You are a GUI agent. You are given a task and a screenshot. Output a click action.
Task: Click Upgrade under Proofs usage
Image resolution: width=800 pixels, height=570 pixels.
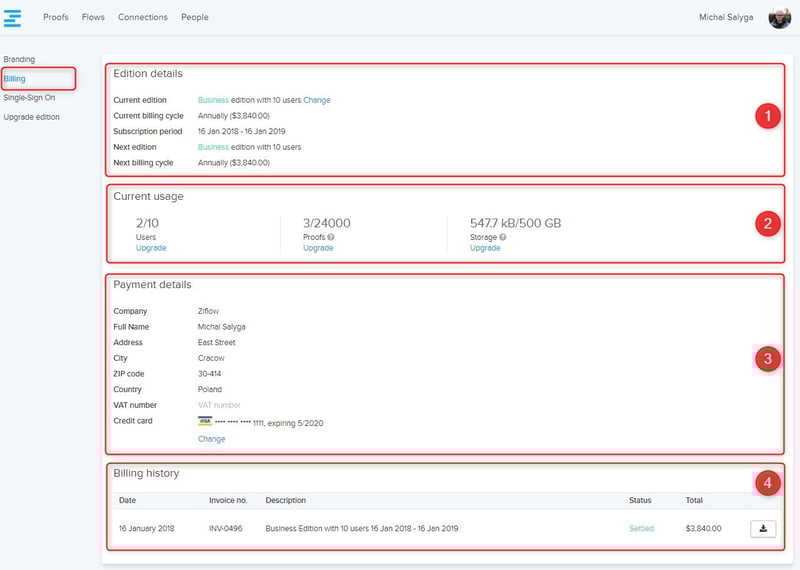pos(318,248)
